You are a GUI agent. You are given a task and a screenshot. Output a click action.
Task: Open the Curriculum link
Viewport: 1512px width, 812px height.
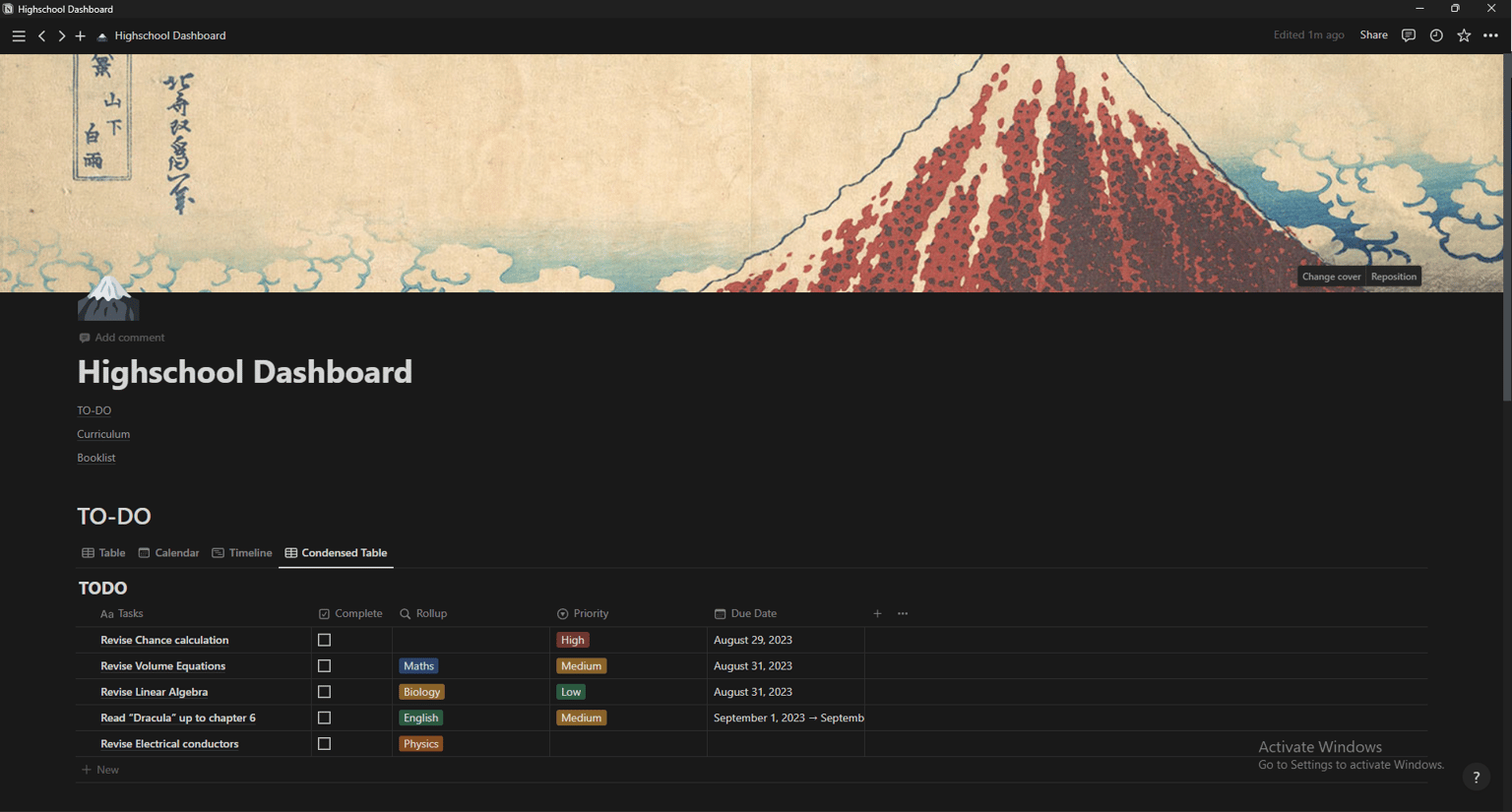[103, 434]
